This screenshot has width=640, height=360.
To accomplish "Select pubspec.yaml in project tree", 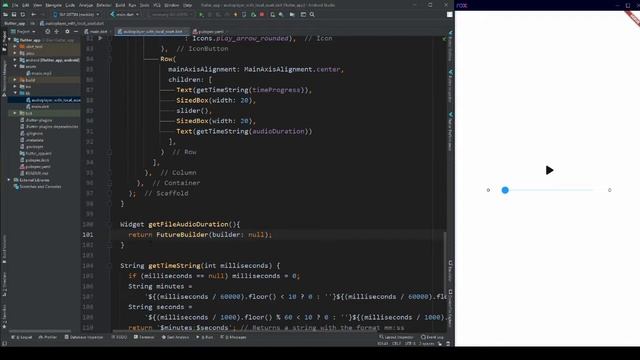I will [x=36, y=167].
